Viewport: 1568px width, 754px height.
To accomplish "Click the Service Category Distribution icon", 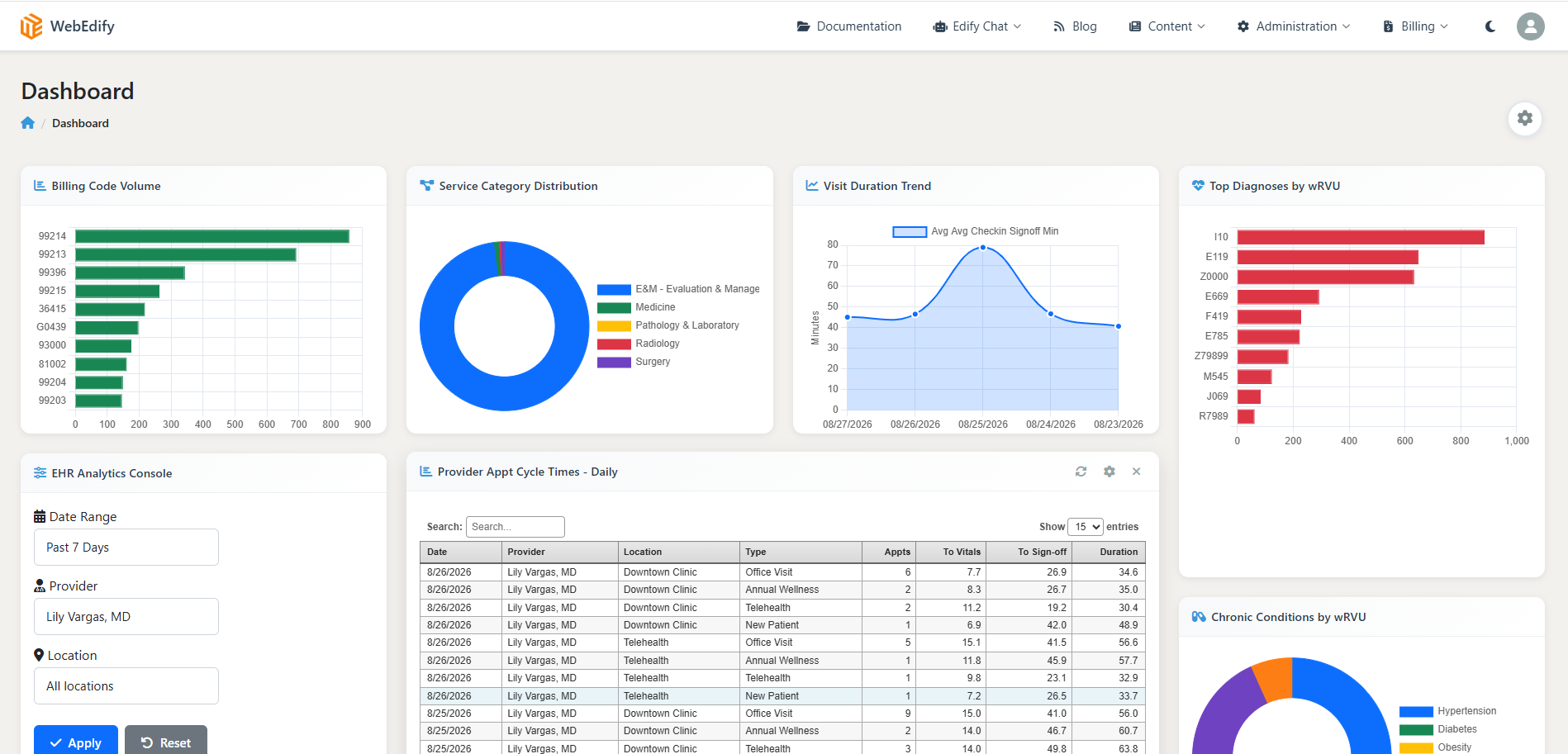I will 426,186.
